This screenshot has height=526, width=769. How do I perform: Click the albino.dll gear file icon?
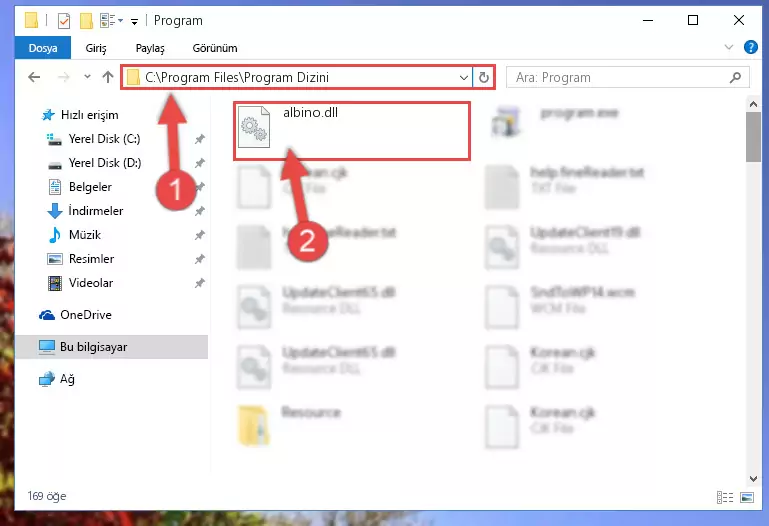tap(254, 126)
